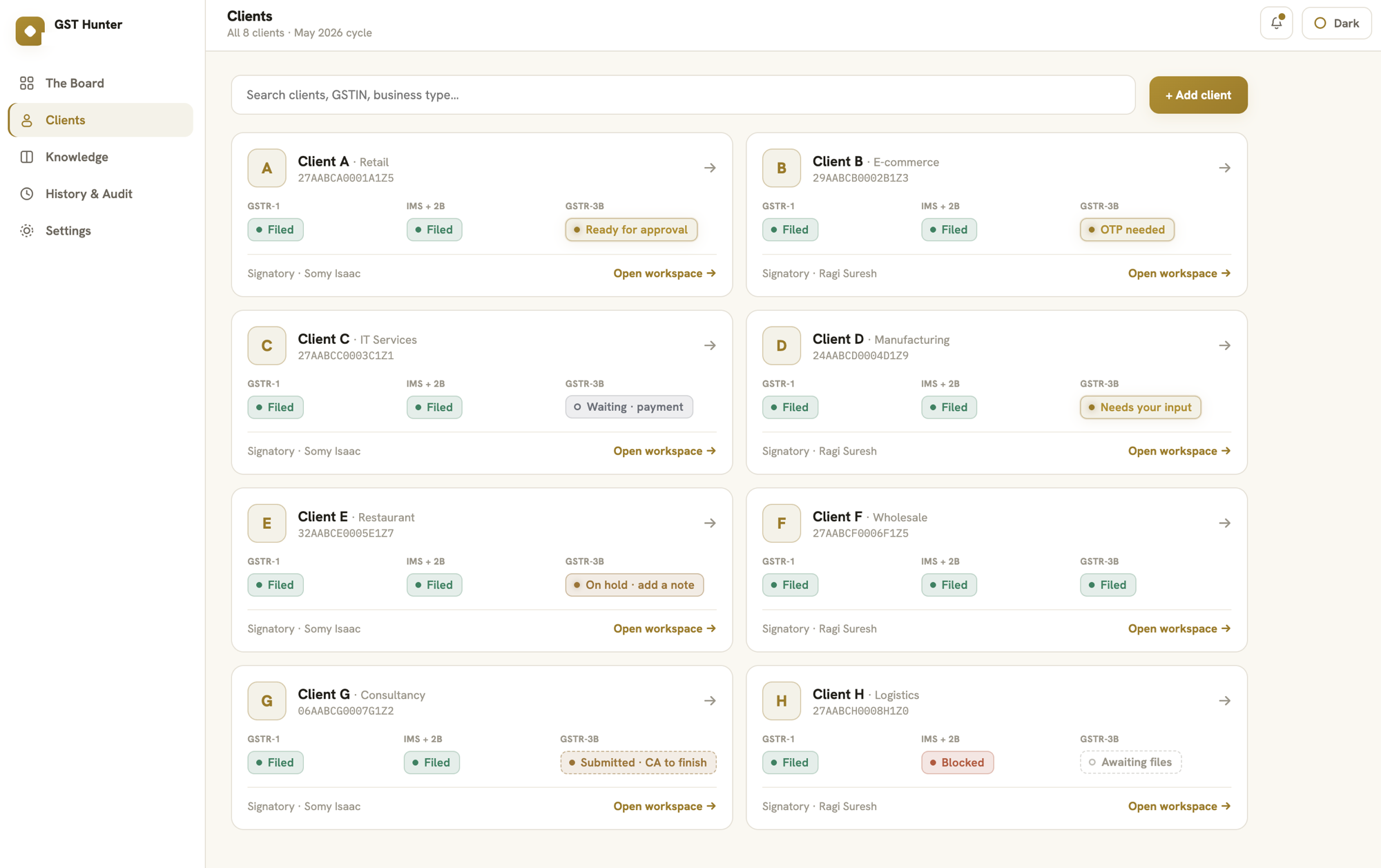Image resolution: width=1381 pixels, height=868 pixels.
Task: Open The Board grid icon
Action: [x=27, y=83]
